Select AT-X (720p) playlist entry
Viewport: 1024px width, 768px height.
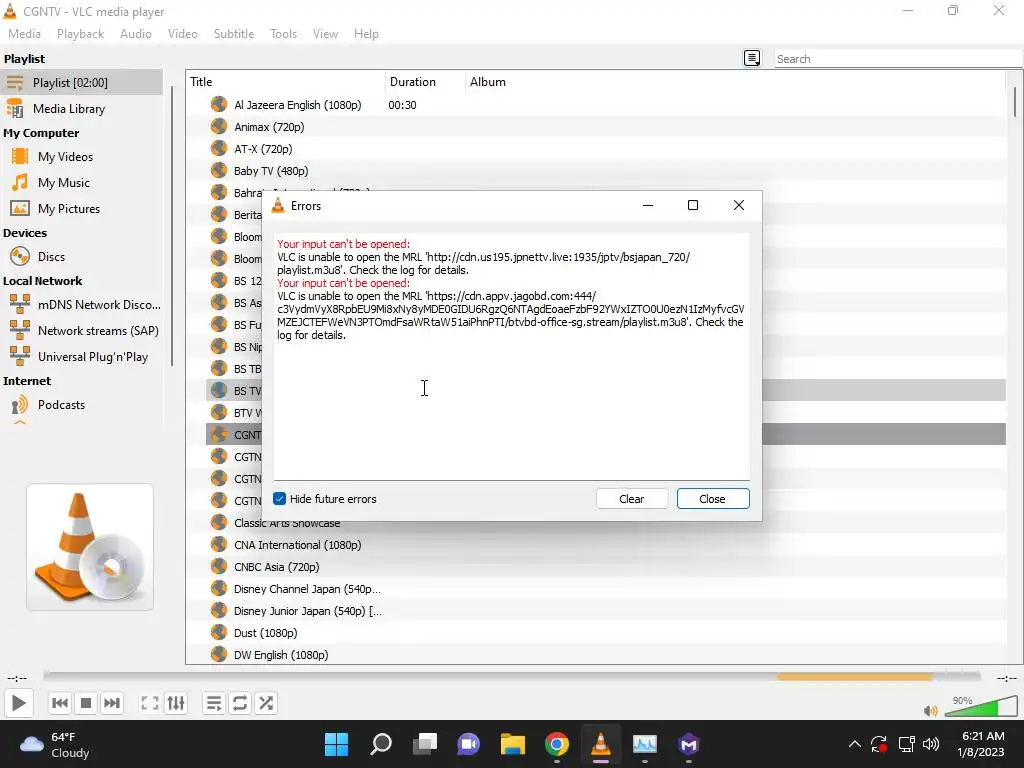click(605, 149)
